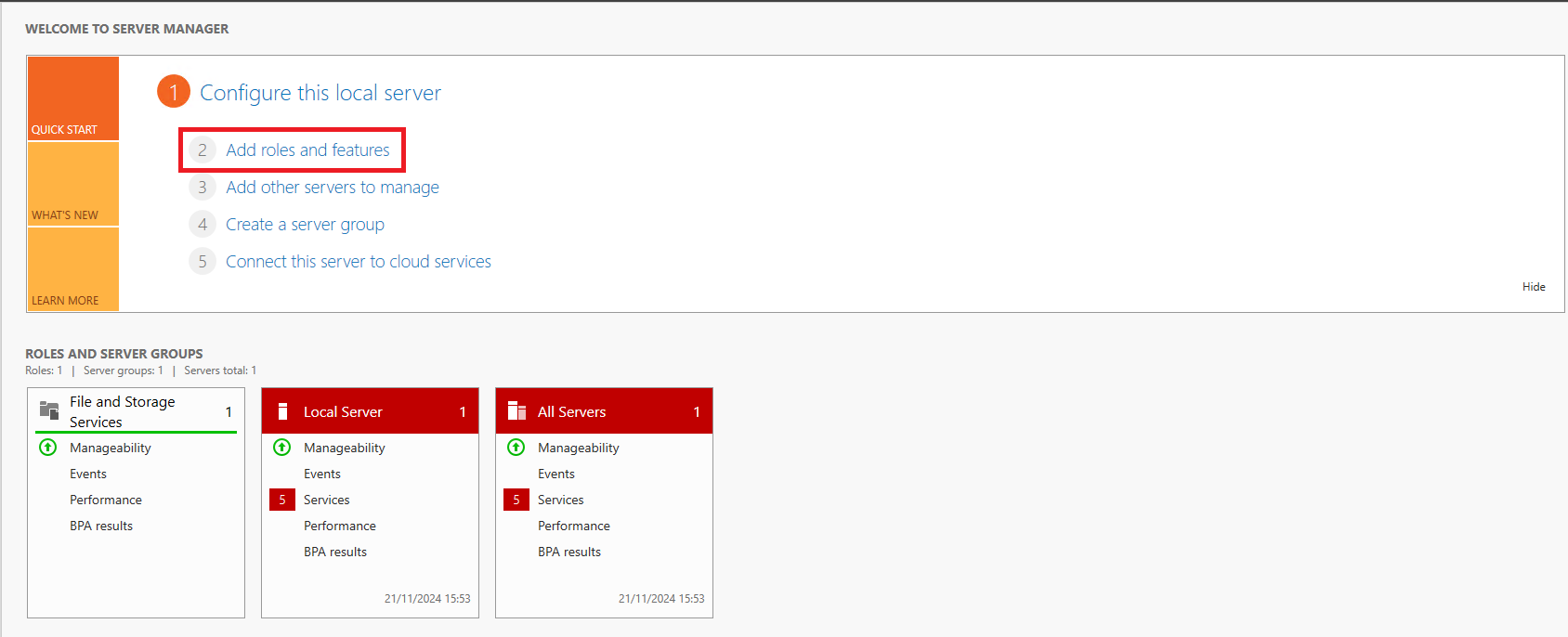Click the Servers total: 1 summary text
The height and width of the screenshot is (637, 1568).
[220, 370]
